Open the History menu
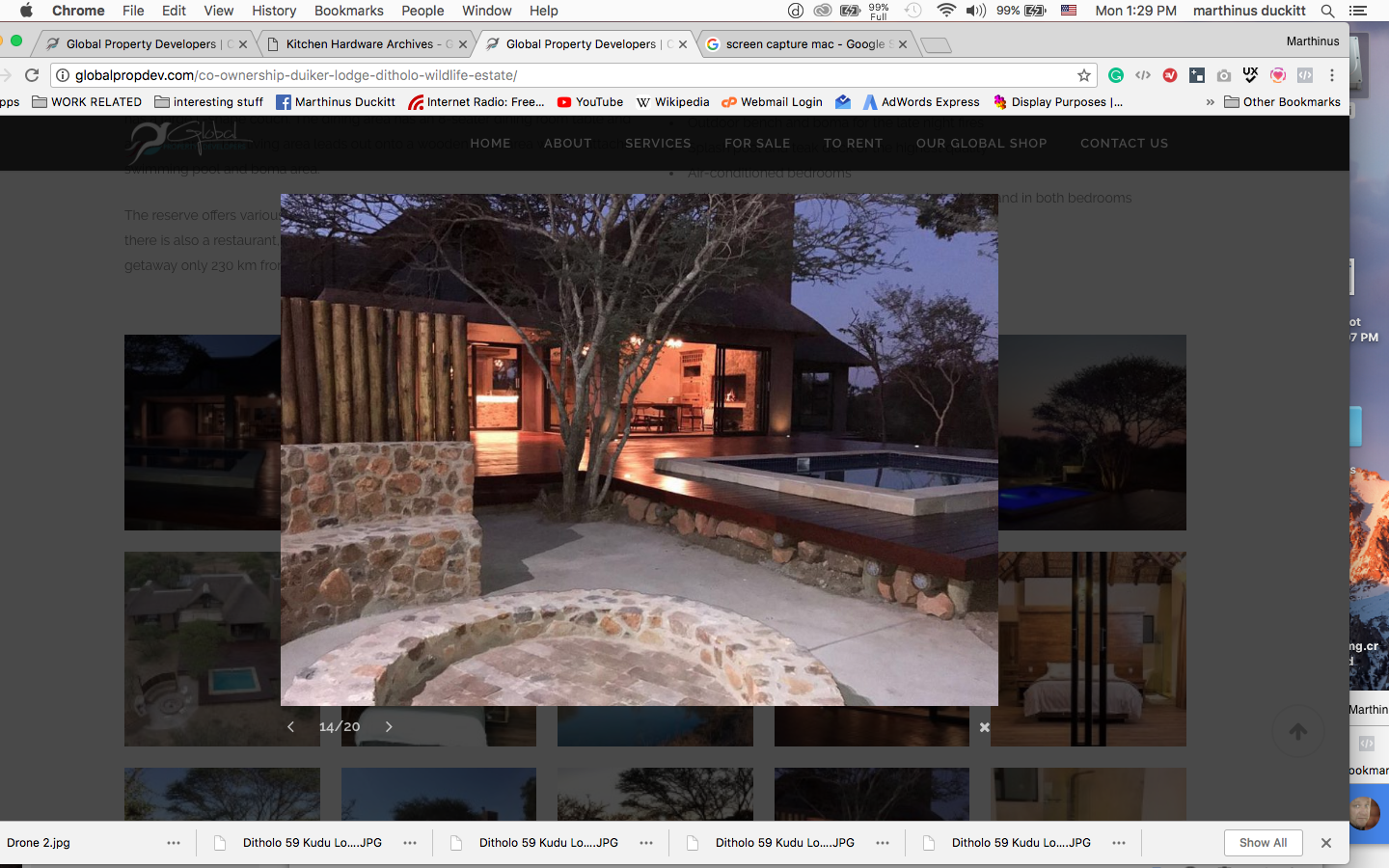 coord(274,11)
